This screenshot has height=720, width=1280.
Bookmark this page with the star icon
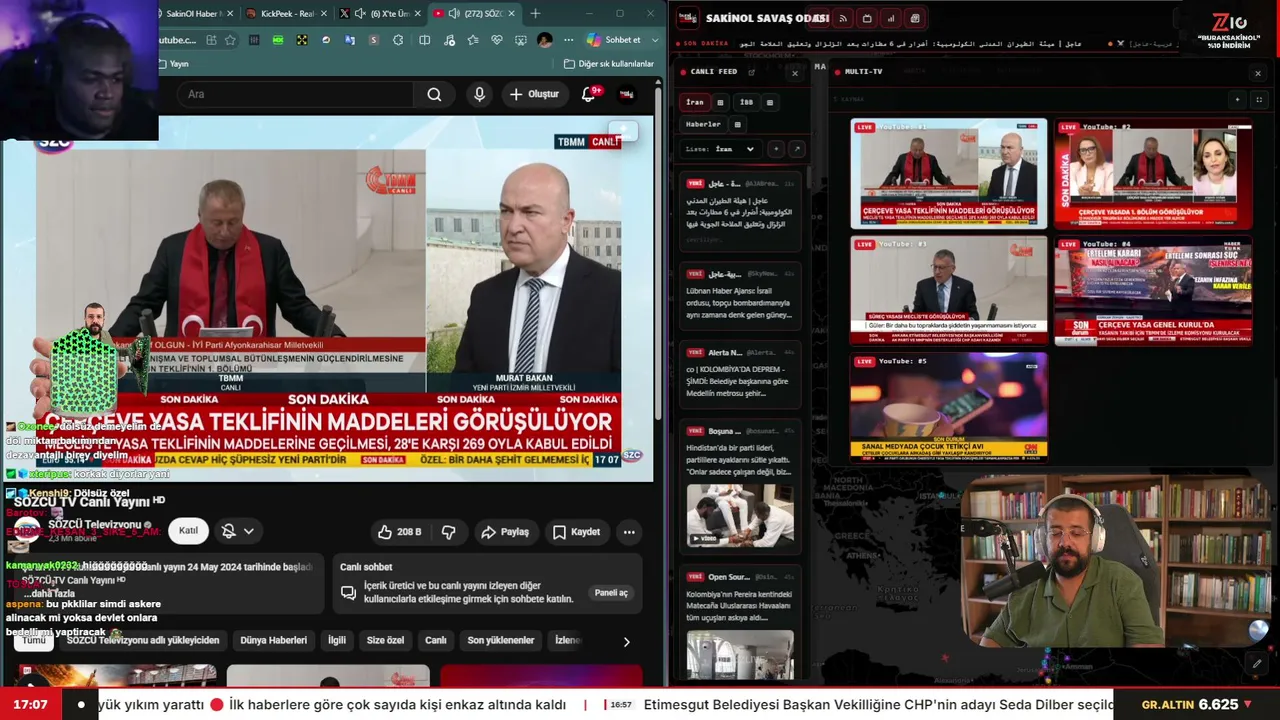click(x=230, y=40)
